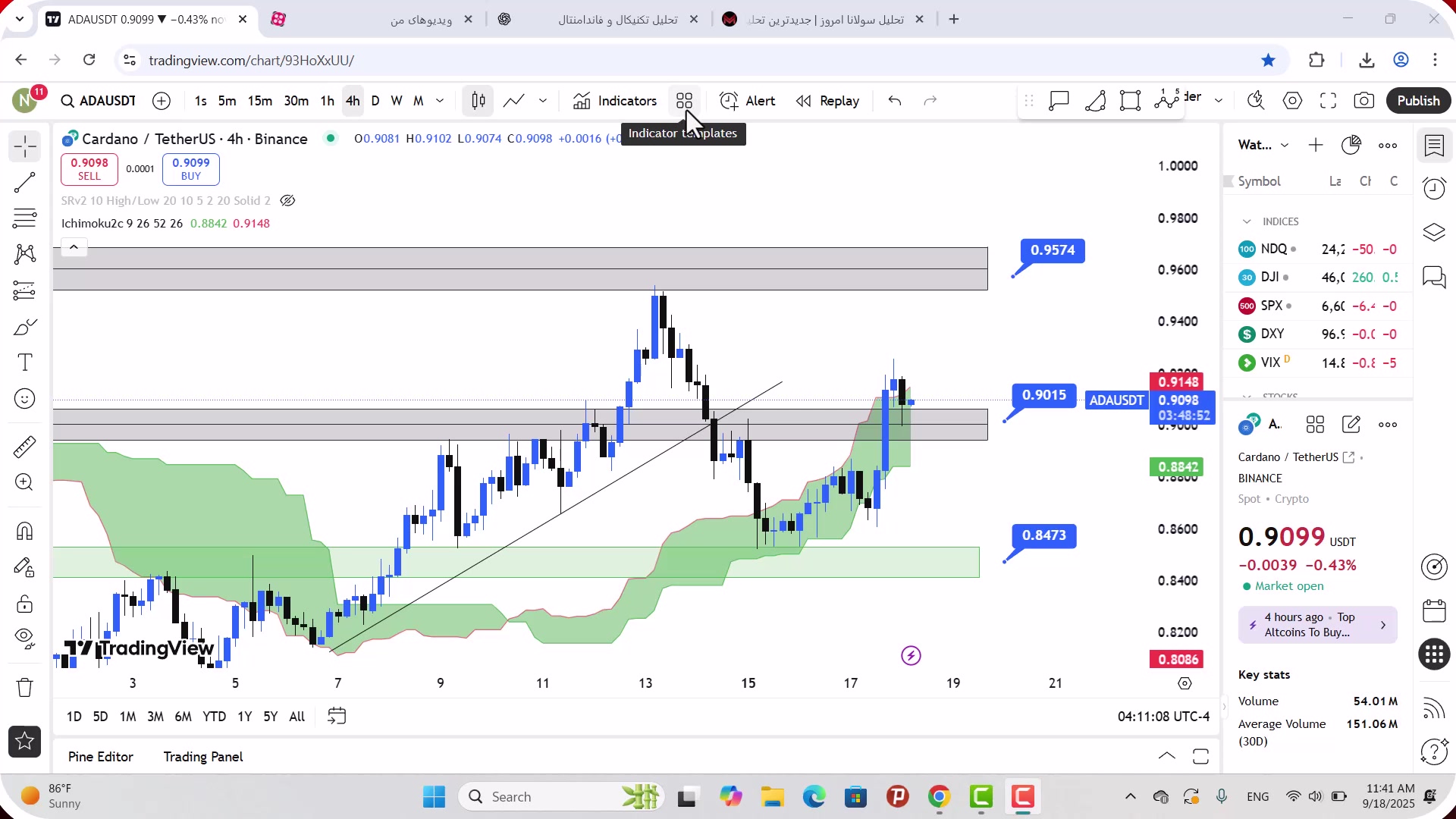
Task: Open ADAUSDT symbol search
Action: coord(99,101)
